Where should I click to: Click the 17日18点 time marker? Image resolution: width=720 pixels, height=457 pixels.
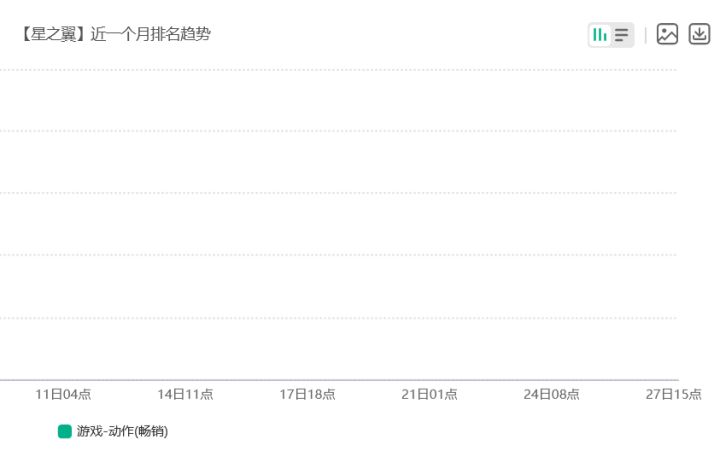pyautogui.click(x=307, y=394)
